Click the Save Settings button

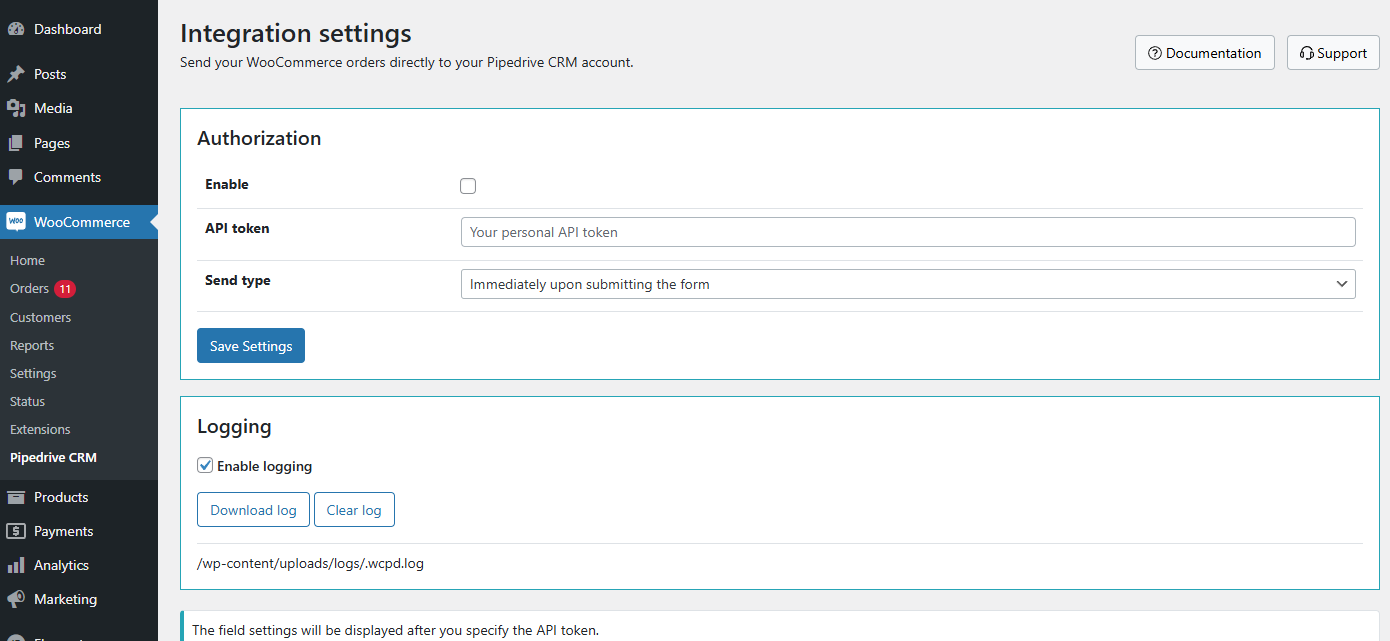[x=251, y=345]
